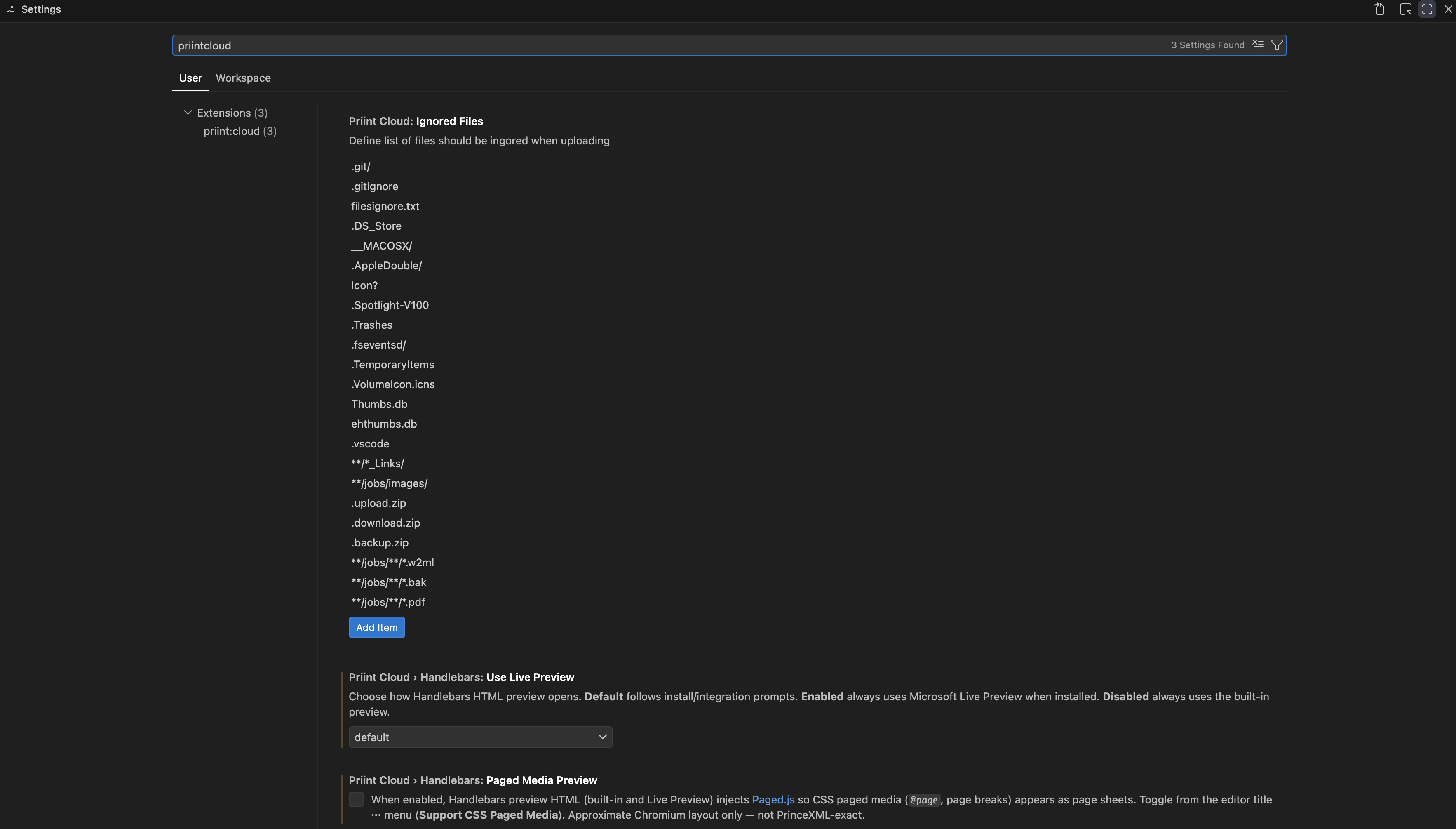The width and height of the screenshot is (1456, 829).
Task: Enable the Paged Media Preview checkbox
Action: click(356, 799)
